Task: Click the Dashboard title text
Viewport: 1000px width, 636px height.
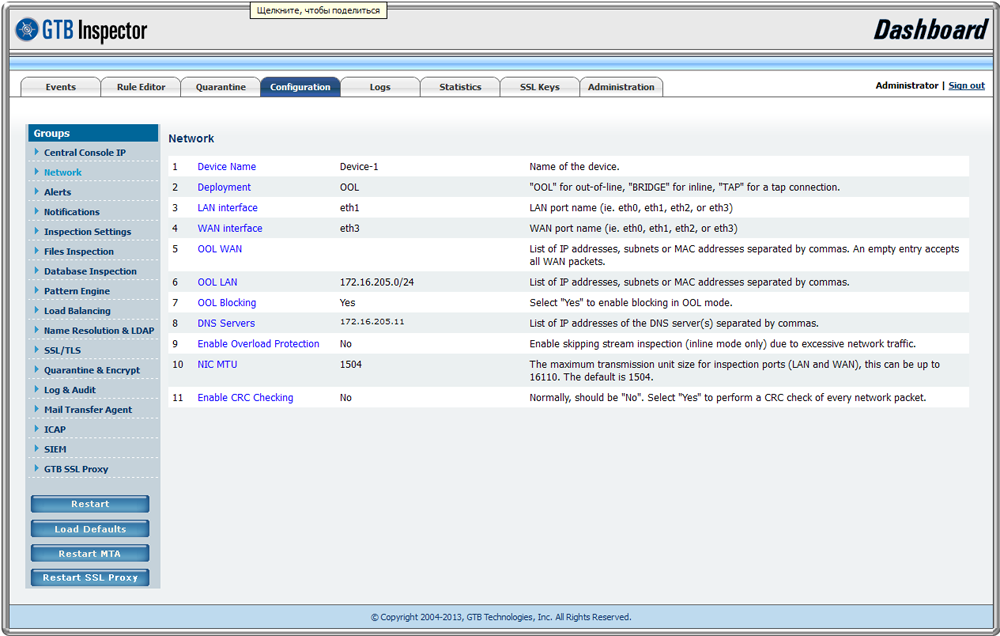Action: (x=930, y=30)
